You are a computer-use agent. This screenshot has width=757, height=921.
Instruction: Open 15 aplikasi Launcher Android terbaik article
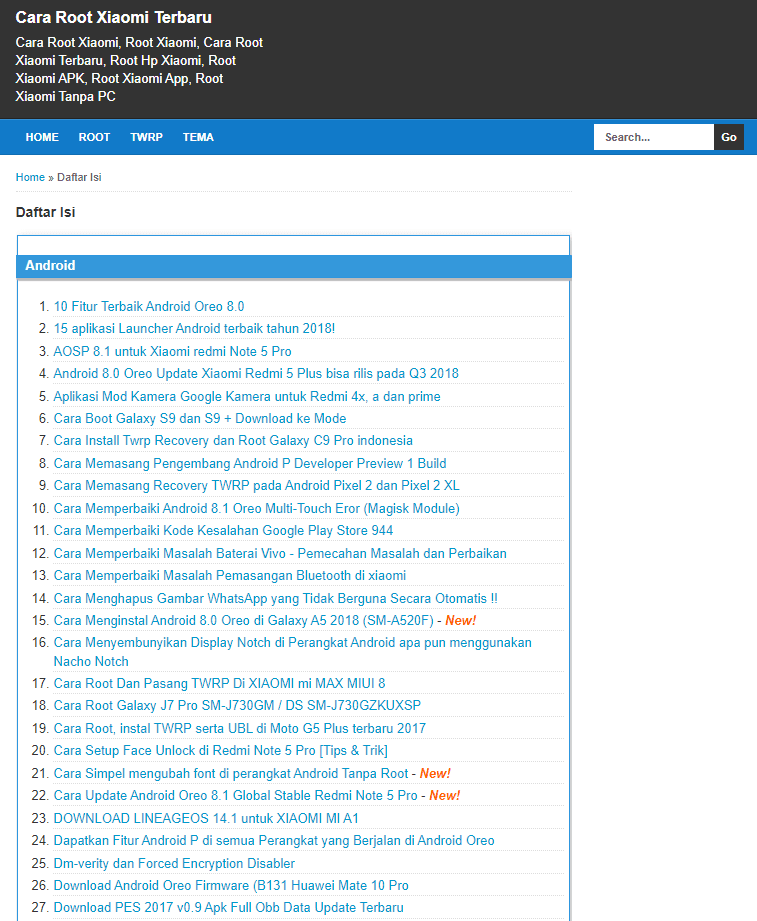(194, 328)
